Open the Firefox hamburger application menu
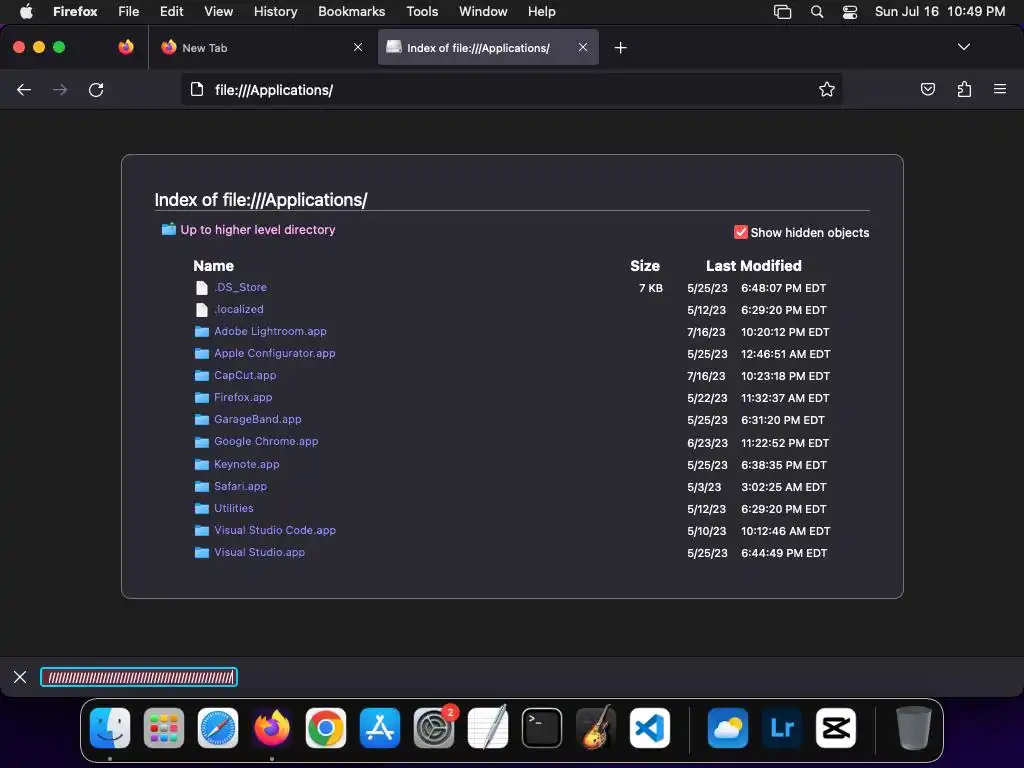The image size is (1024, 768). (1000, 89)
